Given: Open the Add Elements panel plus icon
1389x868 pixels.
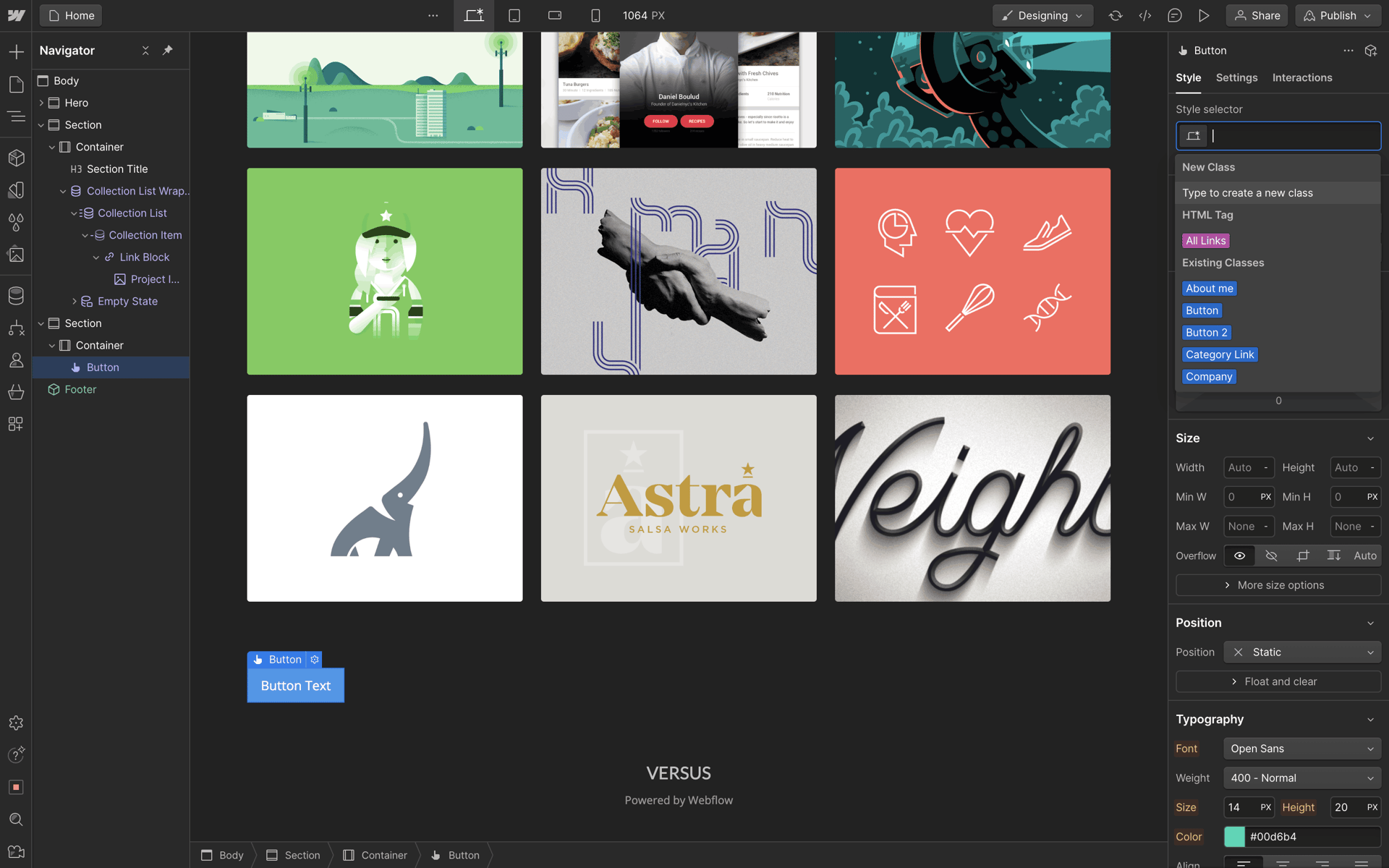Looking at the screenshot, I should click(x=16, y=51).
